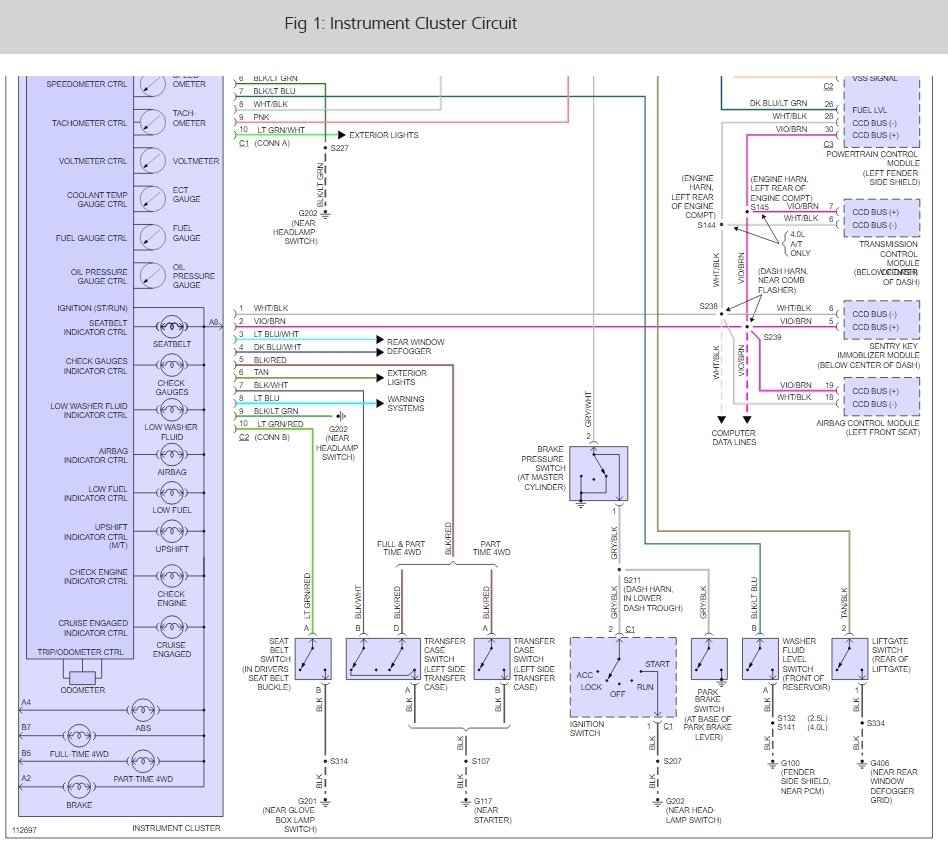Select the fuel gauge symbol

[152, 237]
